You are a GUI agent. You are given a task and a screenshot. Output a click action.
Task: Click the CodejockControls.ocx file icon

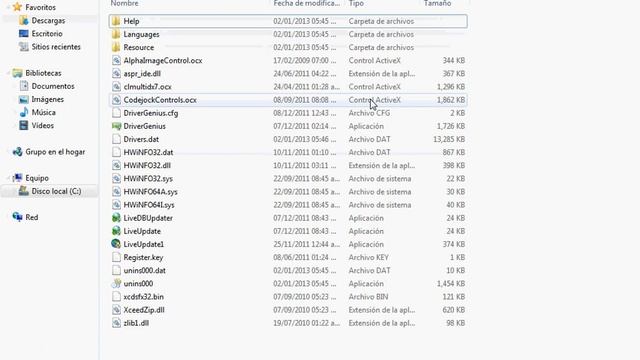point(116,100)
